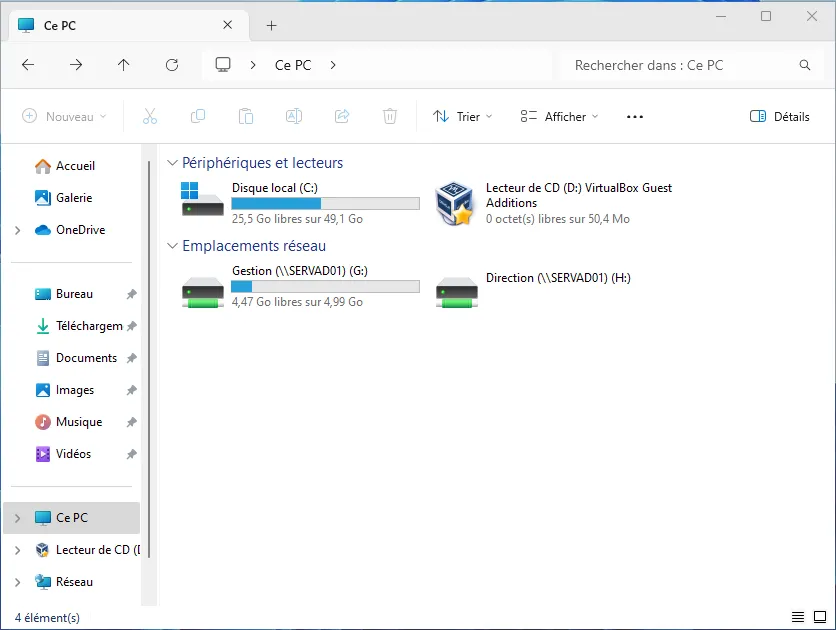Collapse the Périphériques et lecteurs group

pos(172,163)
